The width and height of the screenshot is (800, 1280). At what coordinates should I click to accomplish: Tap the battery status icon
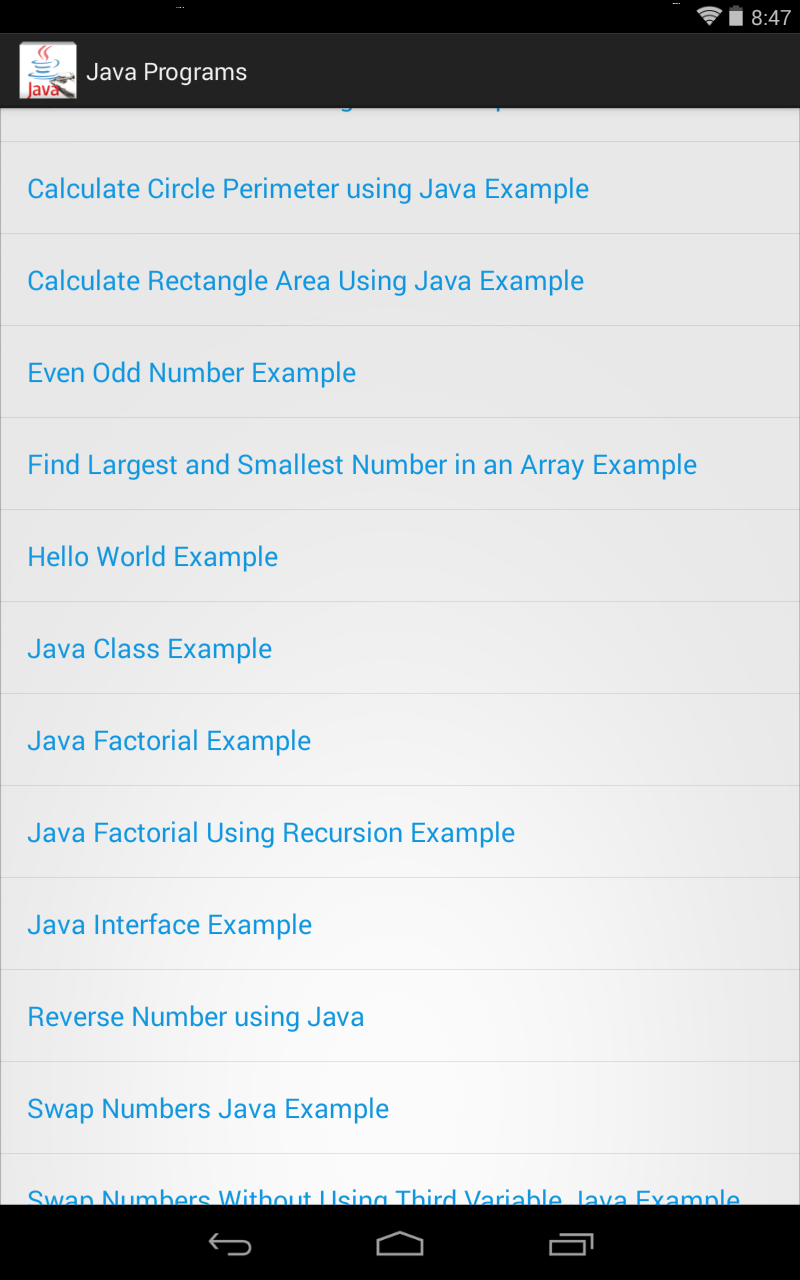737,16
